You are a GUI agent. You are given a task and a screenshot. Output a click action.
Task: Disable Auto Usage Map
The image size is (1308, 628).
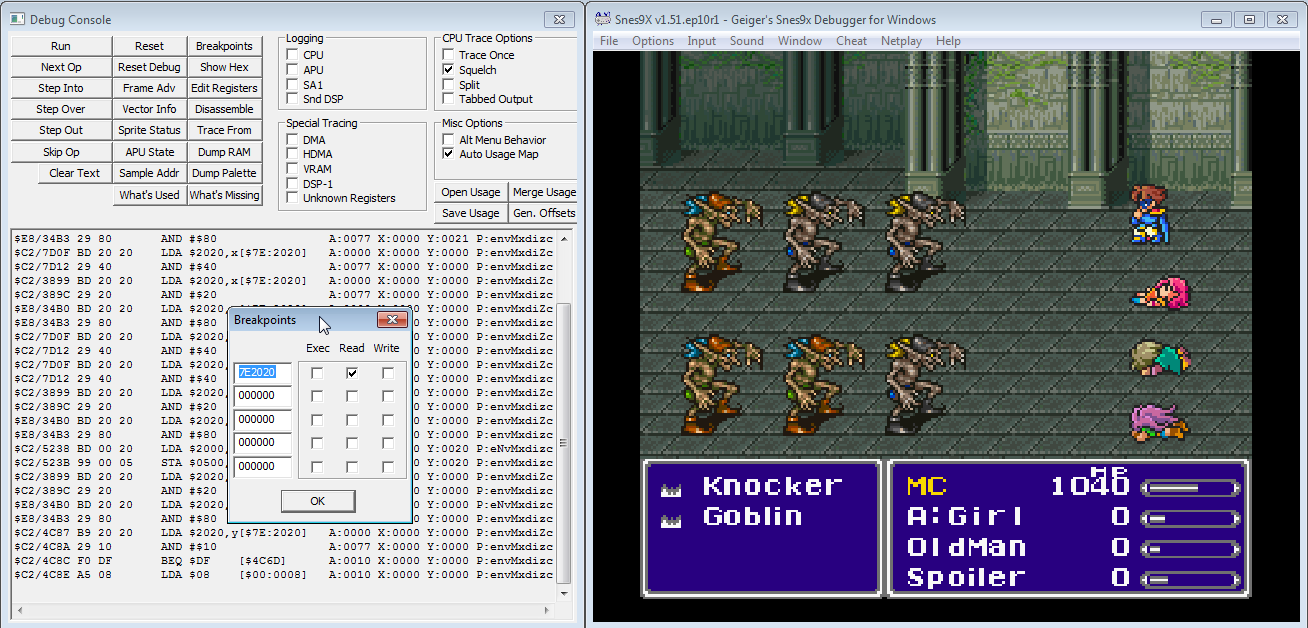[x=449, y=154]
